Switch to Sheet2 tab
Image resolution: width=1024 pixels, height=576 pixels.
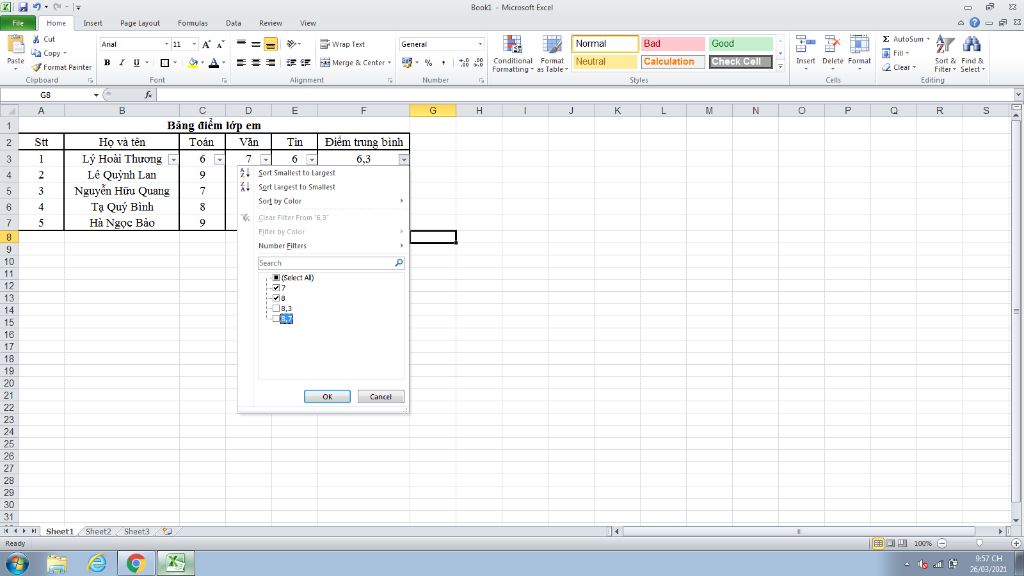click(x=98, y=532)
